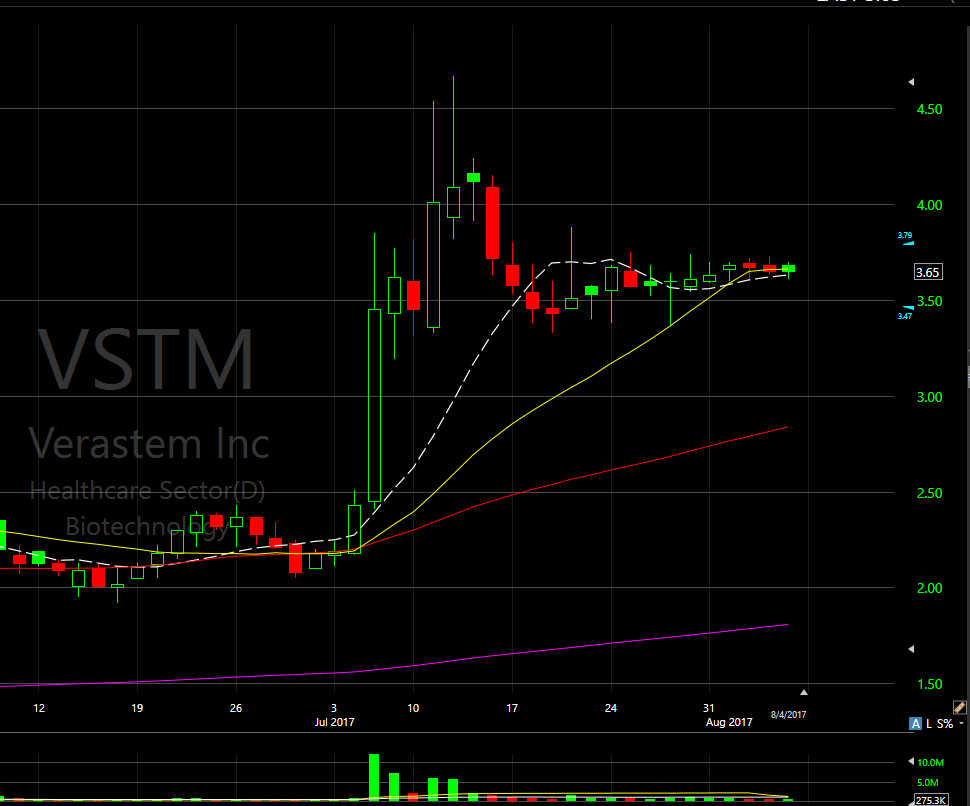This screenshot has width=970, height=806.
Task: Click the 17 date tick label
Action: pyautogui.click(x=512, y=708)
